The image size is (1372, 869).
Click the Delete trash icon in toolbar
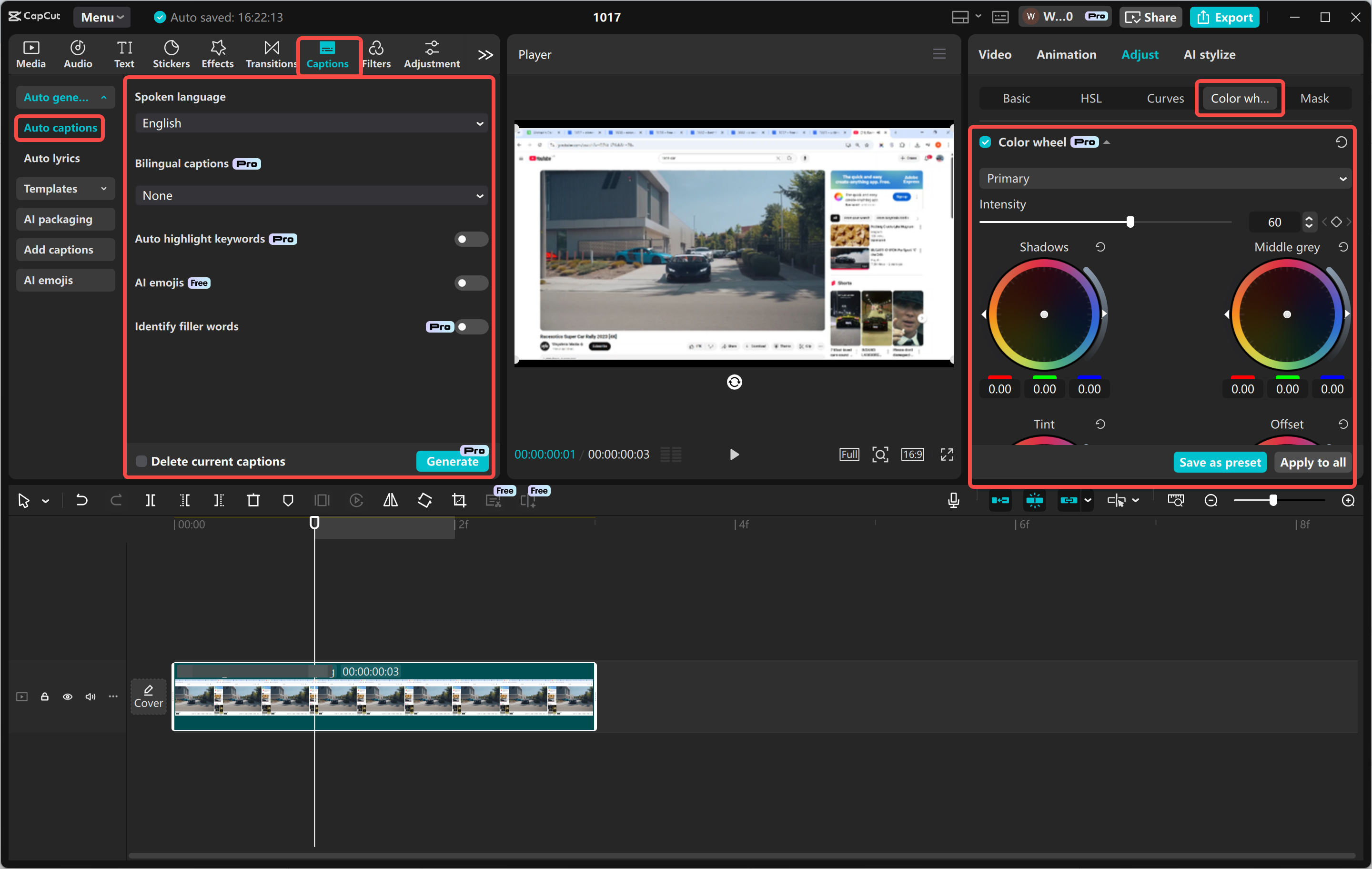[253, 500]
